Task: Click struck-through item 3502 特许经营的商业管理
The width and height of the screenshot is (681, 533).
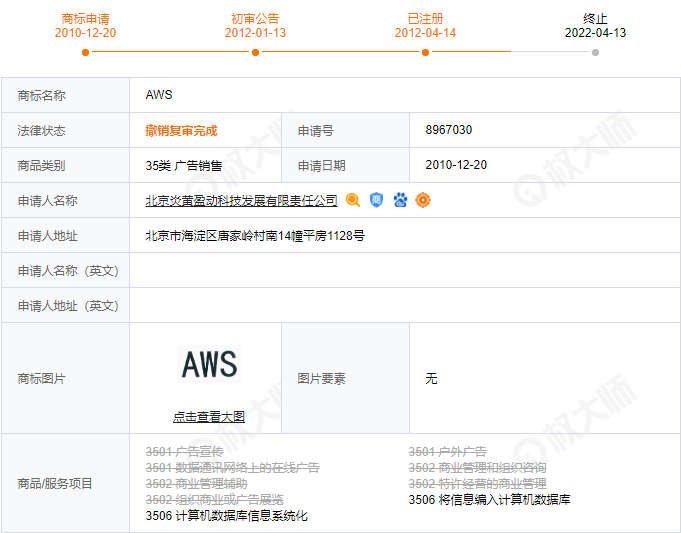Action: 477,483
